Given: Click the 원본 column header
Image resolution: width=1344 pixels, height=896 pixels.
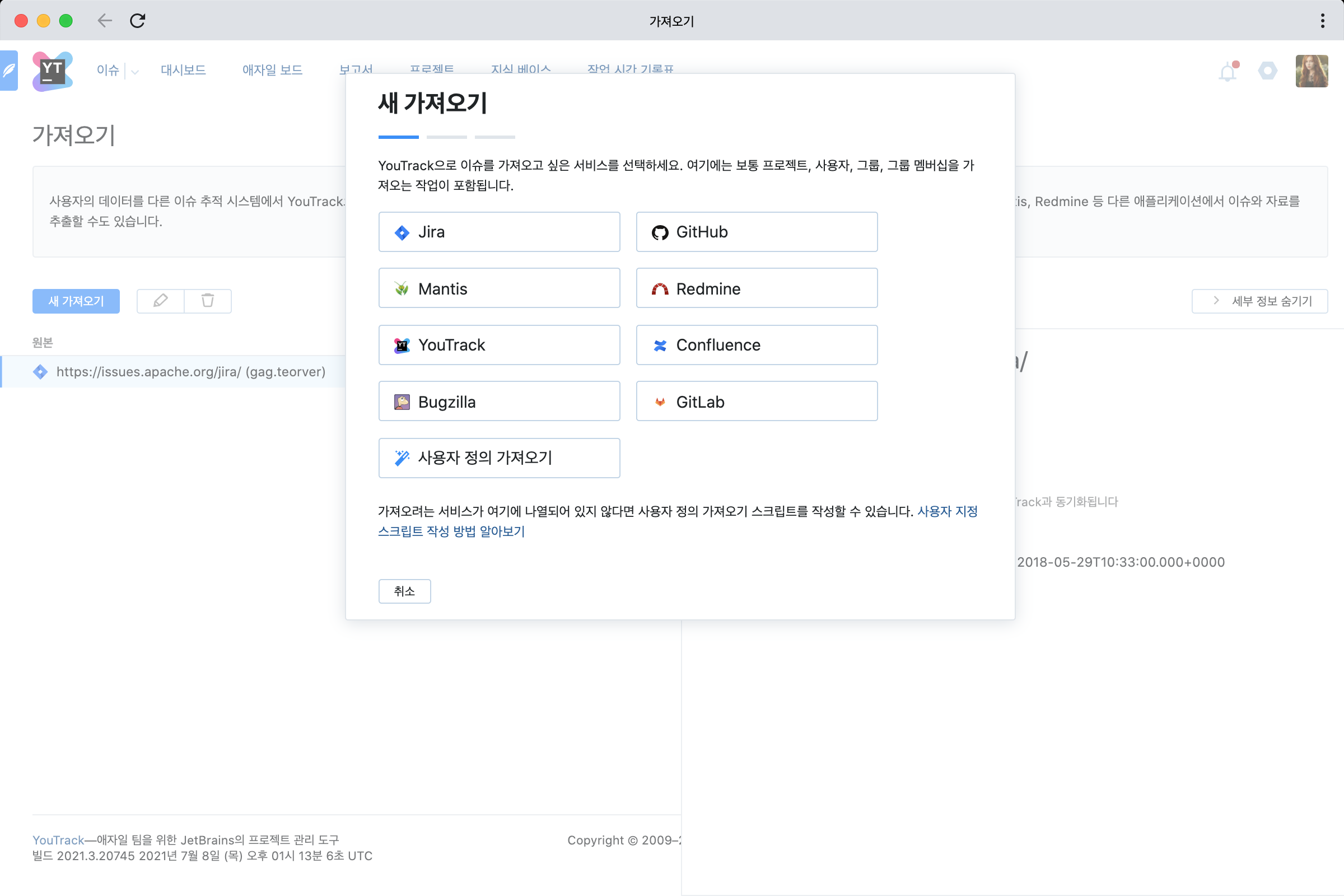Looking at the screenshot, I should coord(43,343).
